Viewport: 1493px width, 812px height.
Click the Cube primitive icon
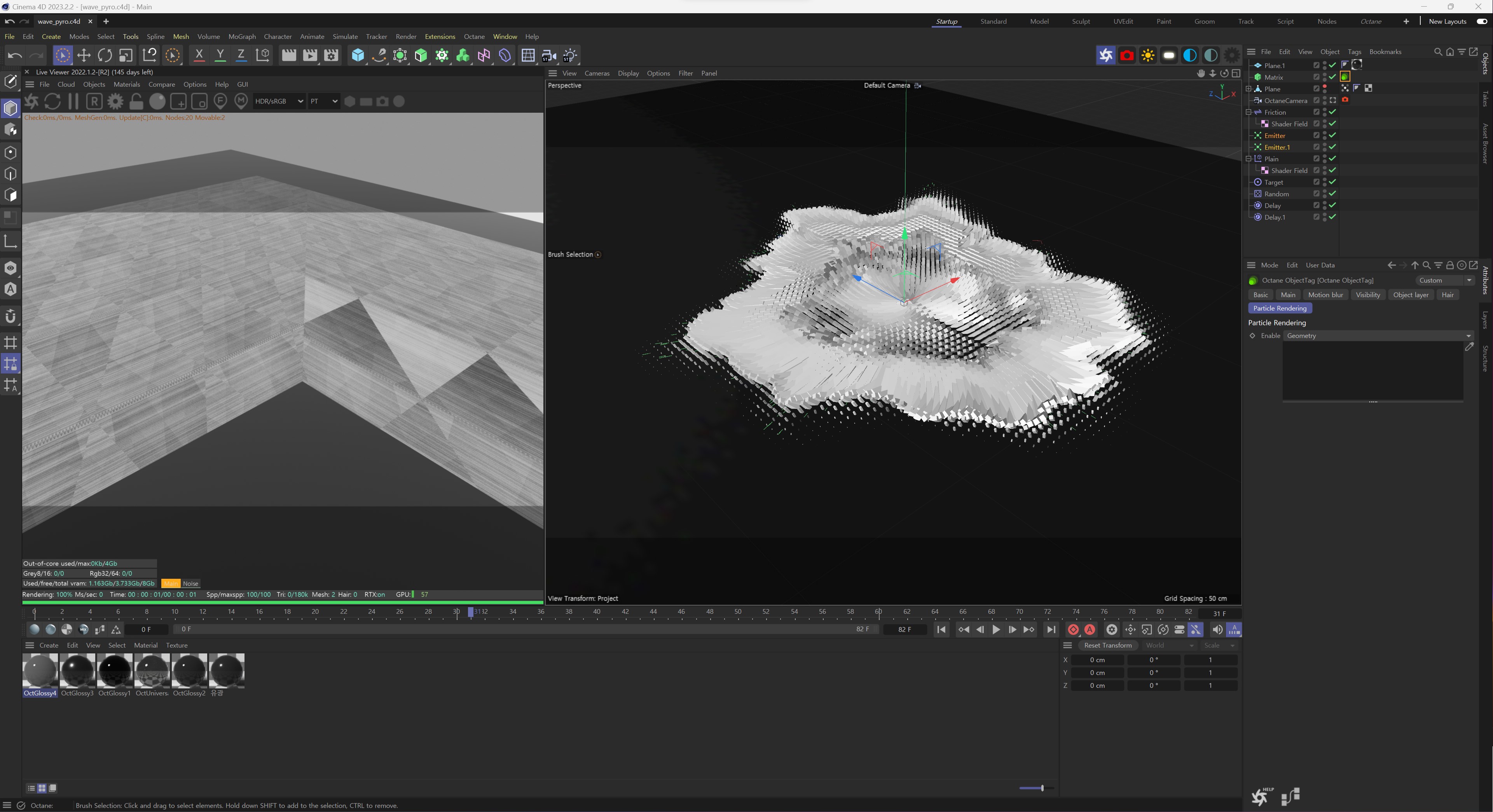(x=358, y=56)
